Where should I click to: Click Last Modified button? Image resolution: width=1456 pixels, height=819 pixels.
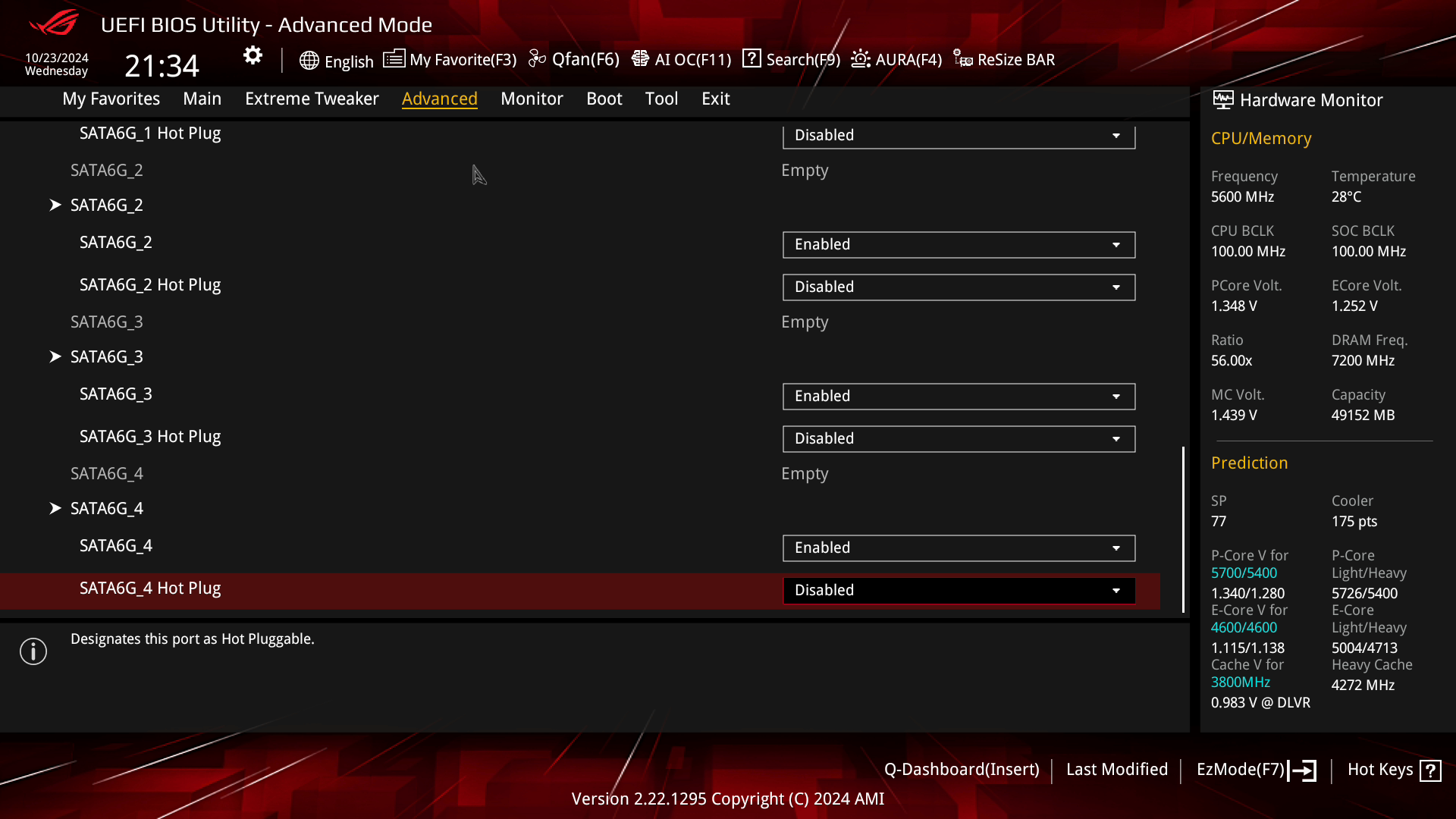[x=1117, y=769]
